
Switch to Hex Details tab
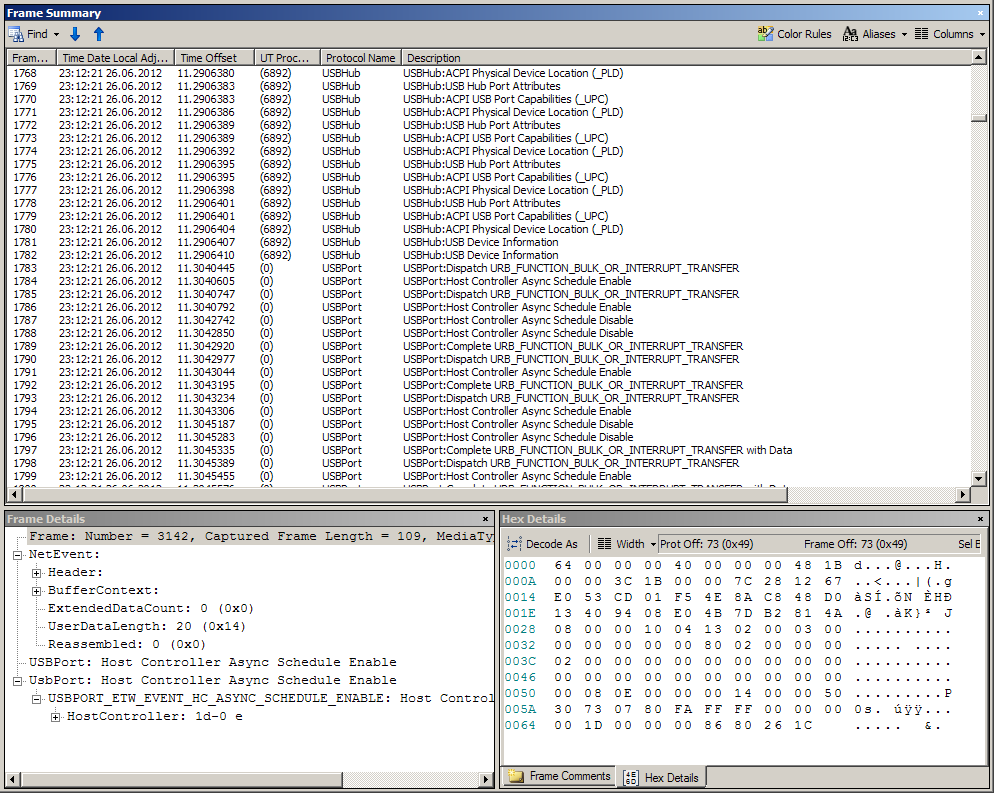point(661,777)
